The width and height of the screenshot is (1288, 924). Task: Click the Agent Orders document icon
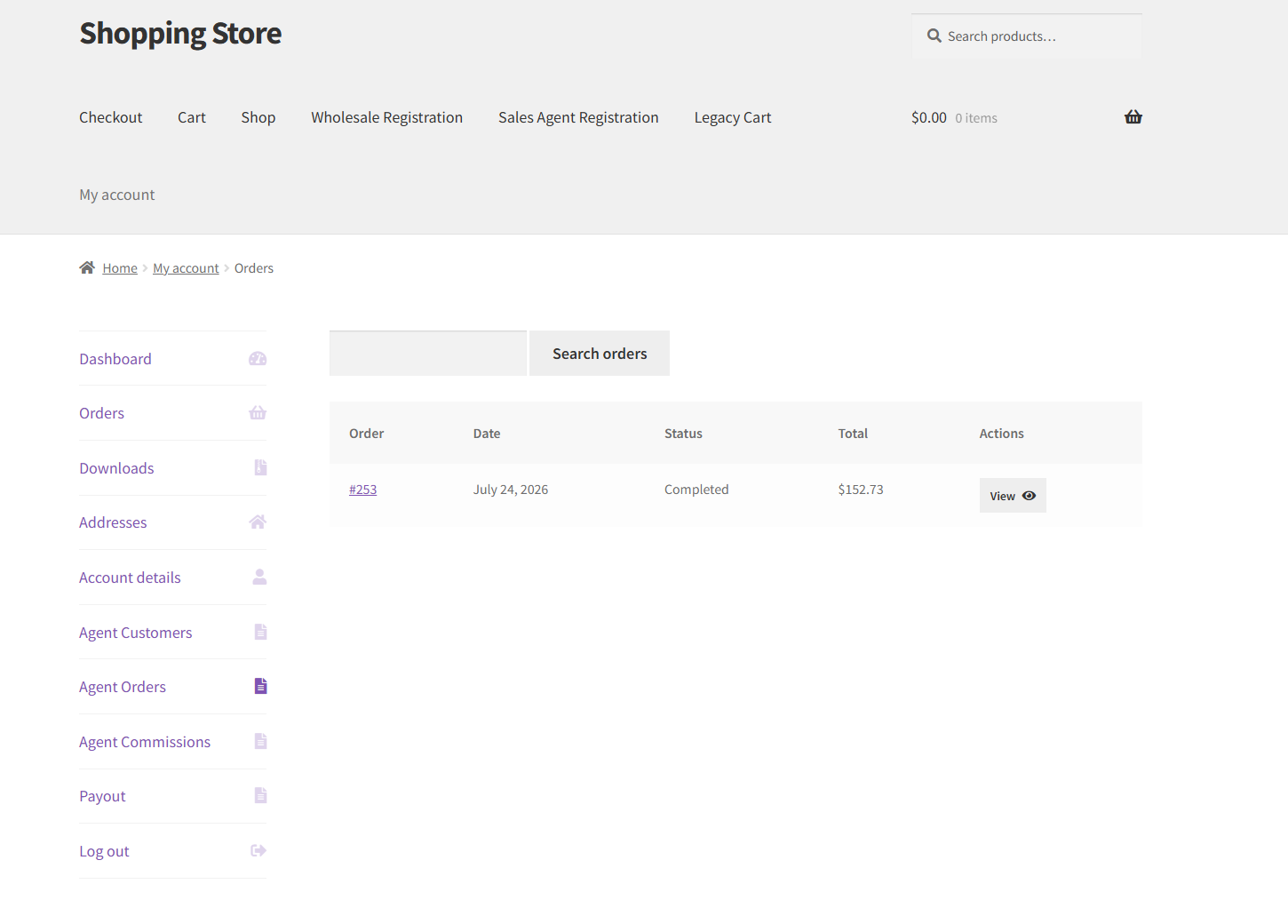(x=260, y=686)
